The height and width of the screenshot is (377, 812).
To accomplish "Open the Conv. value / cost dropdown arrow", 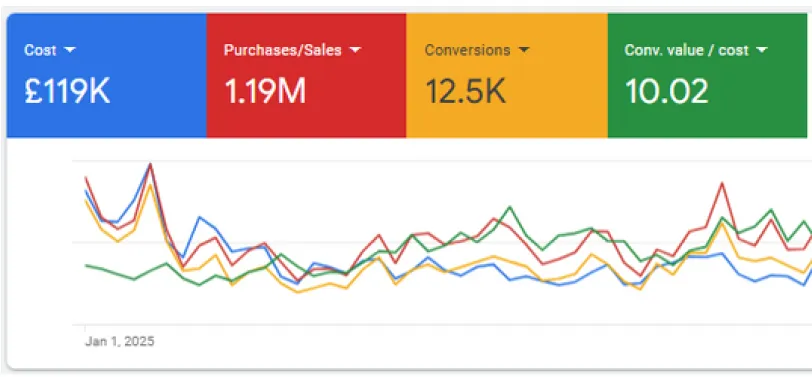I will click(761, 50).
